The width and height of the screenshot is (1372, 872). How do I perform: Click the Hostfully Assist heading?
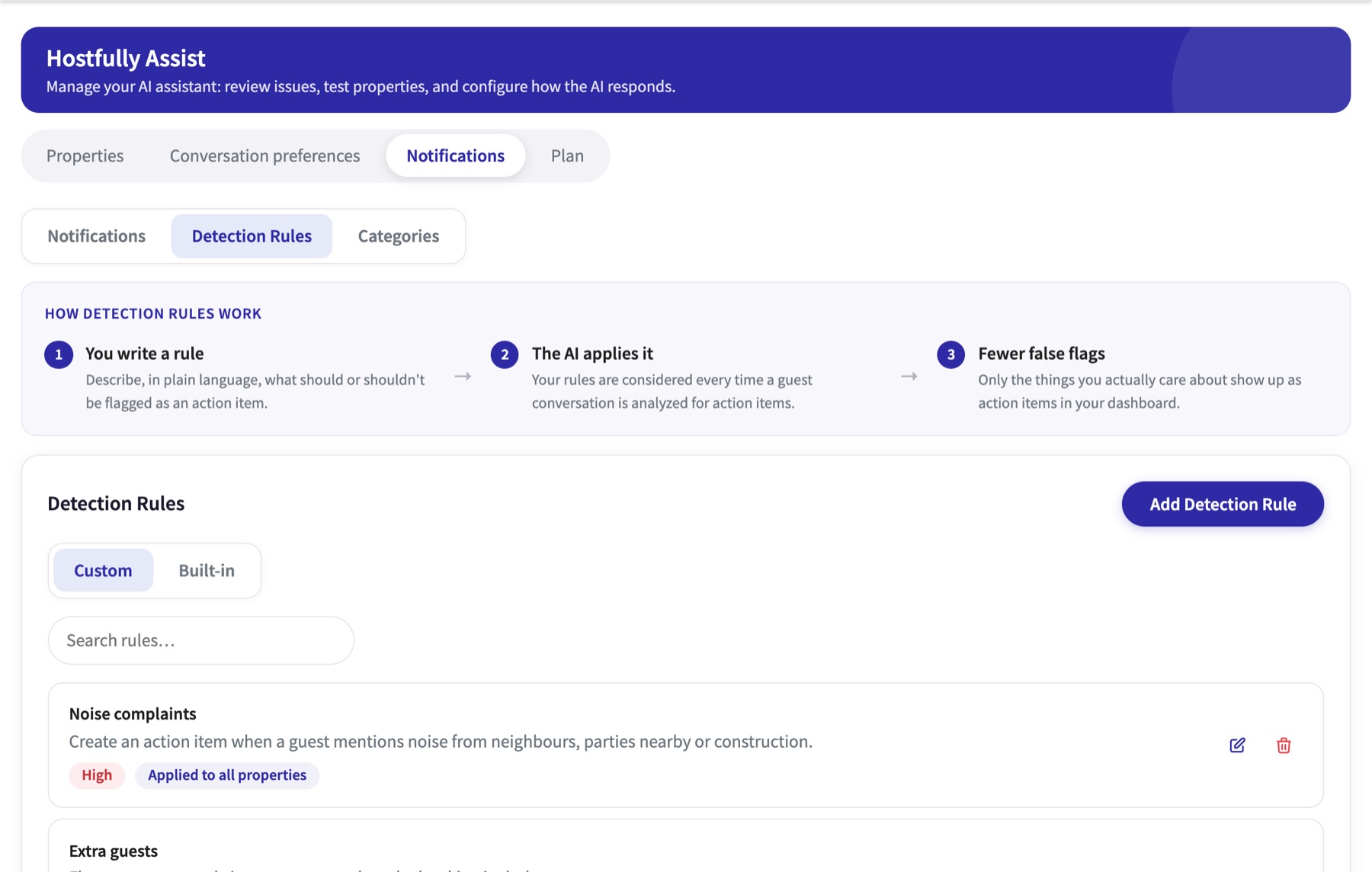(x=126, y=58)
